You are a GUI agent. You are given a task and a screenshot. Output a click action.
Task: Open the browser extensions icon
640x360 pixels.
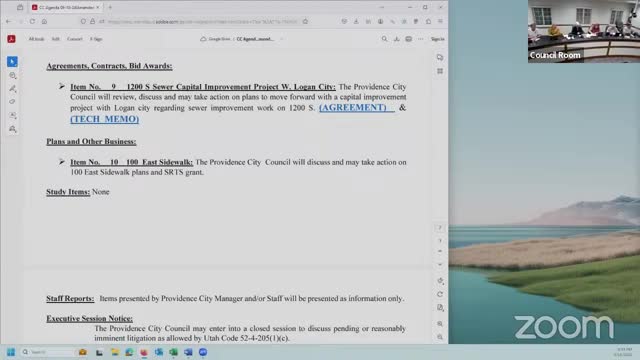pos(428,21)
